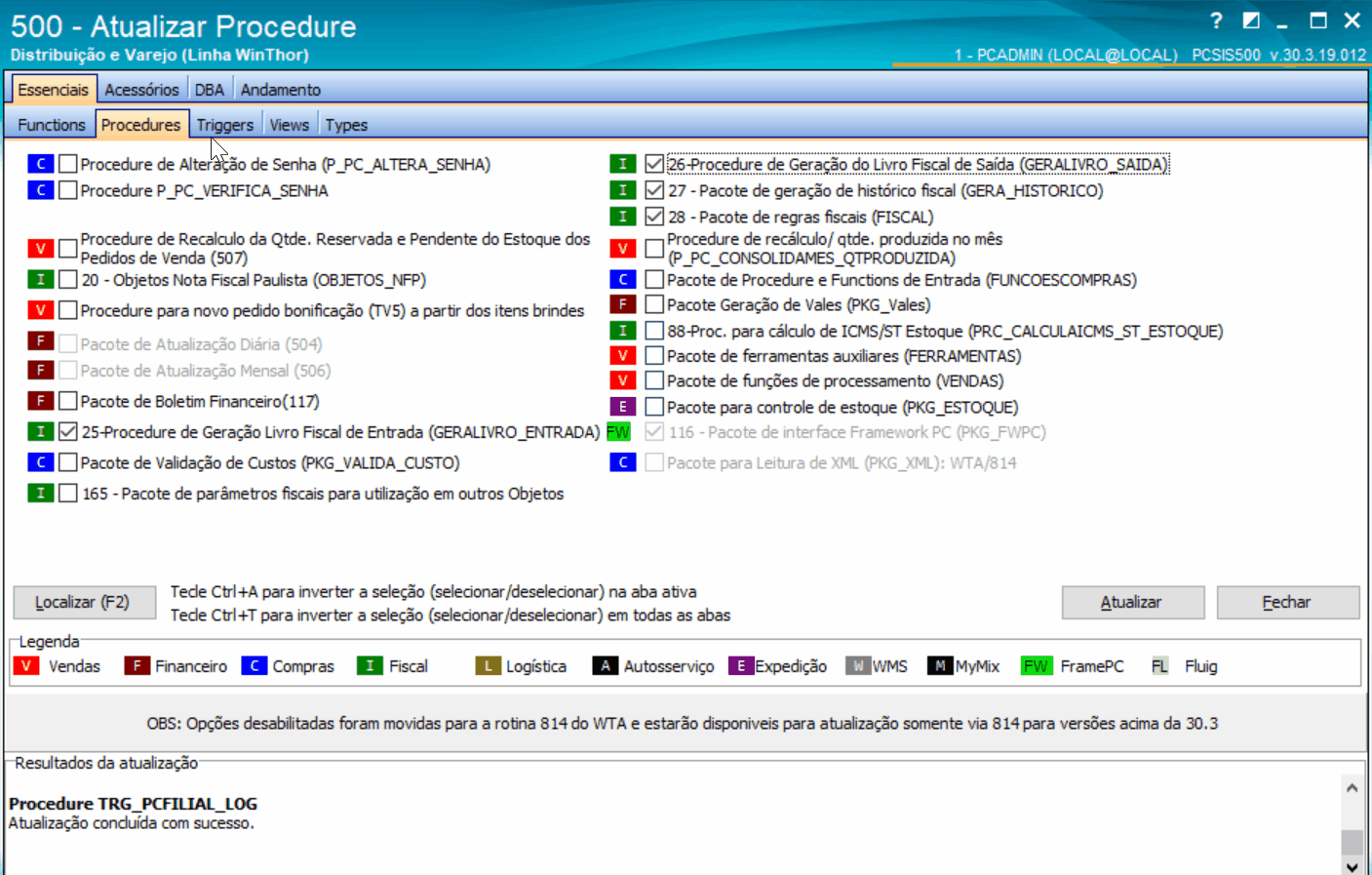Click the I icon beside GERA_HISTORICO

(623, 190)
